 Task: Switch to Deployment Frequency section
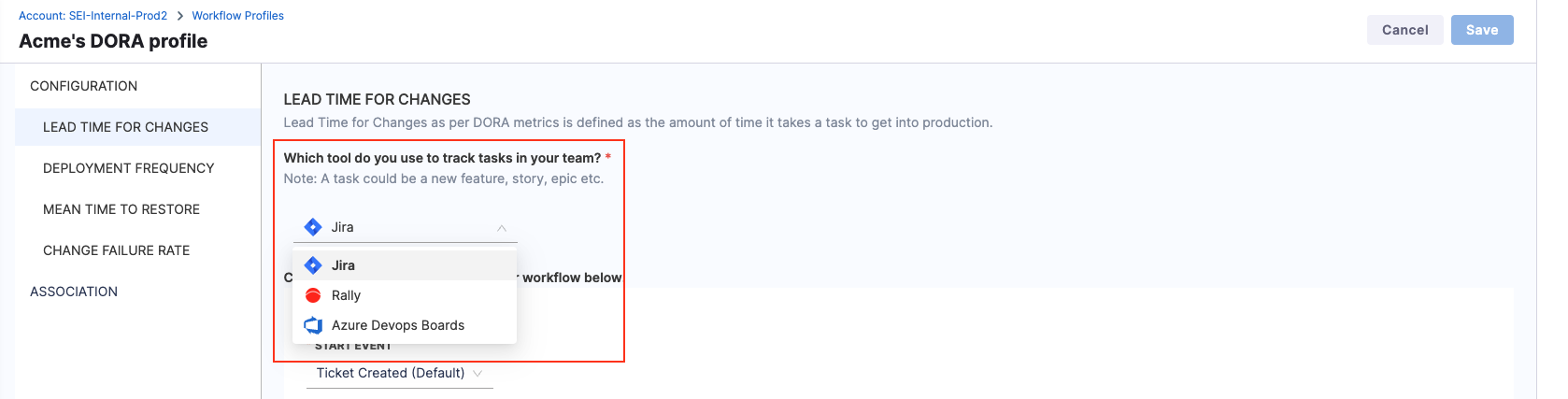pyautogui.click(x=128, y=168)
